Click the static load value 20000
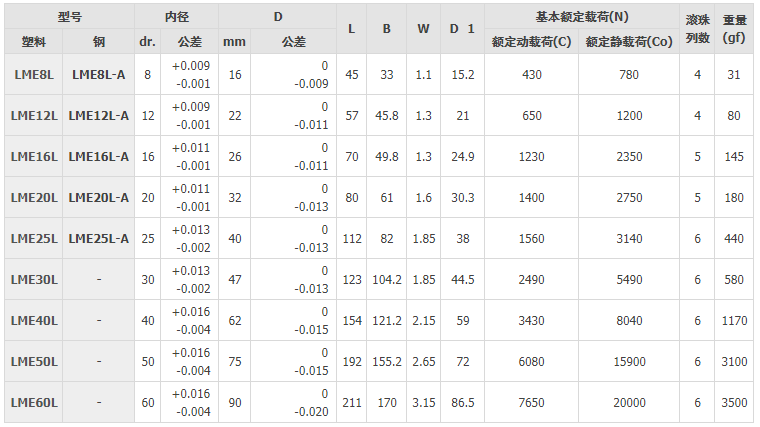 click(629, 403)
